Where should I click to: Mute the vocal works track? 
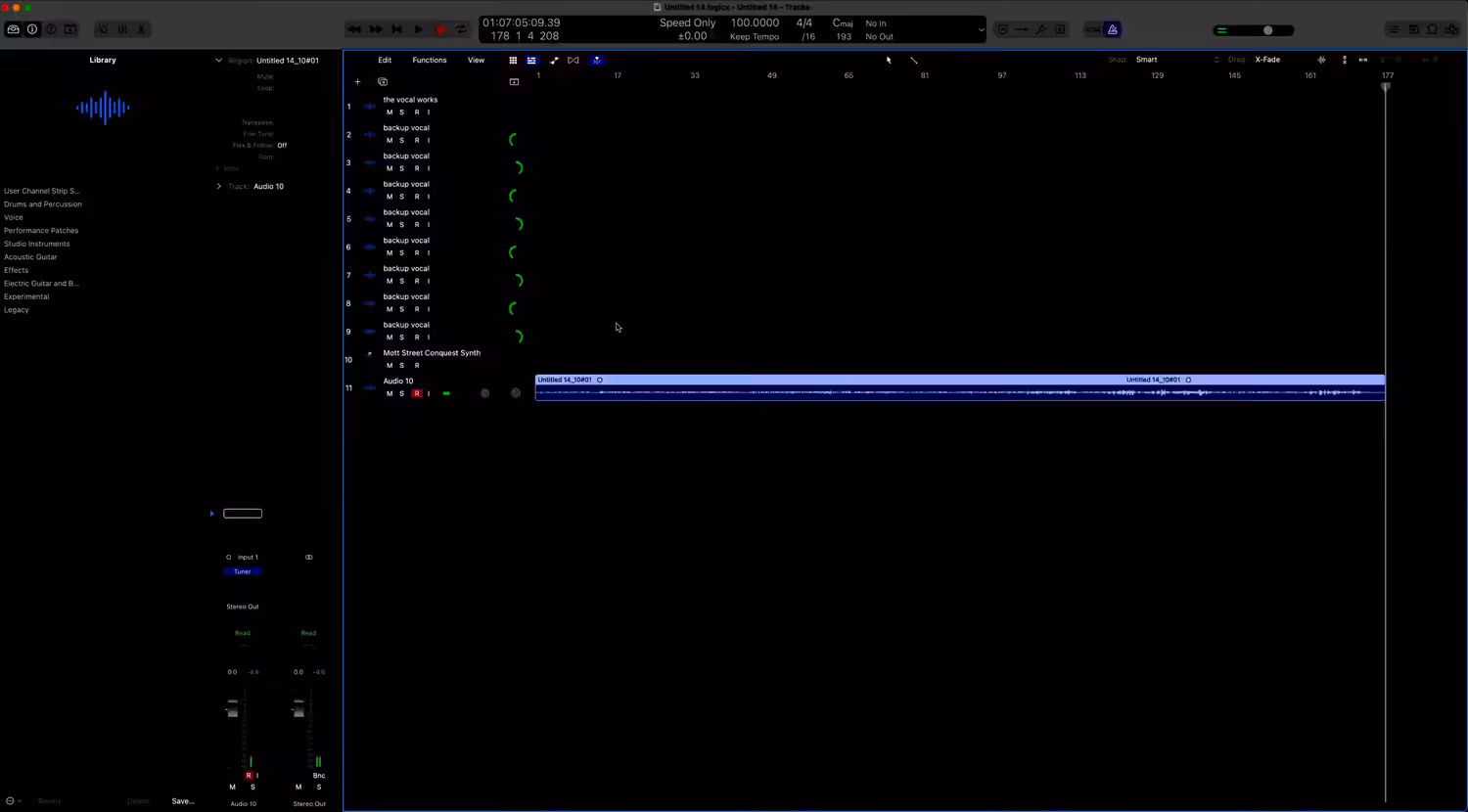tap(390, 113)
